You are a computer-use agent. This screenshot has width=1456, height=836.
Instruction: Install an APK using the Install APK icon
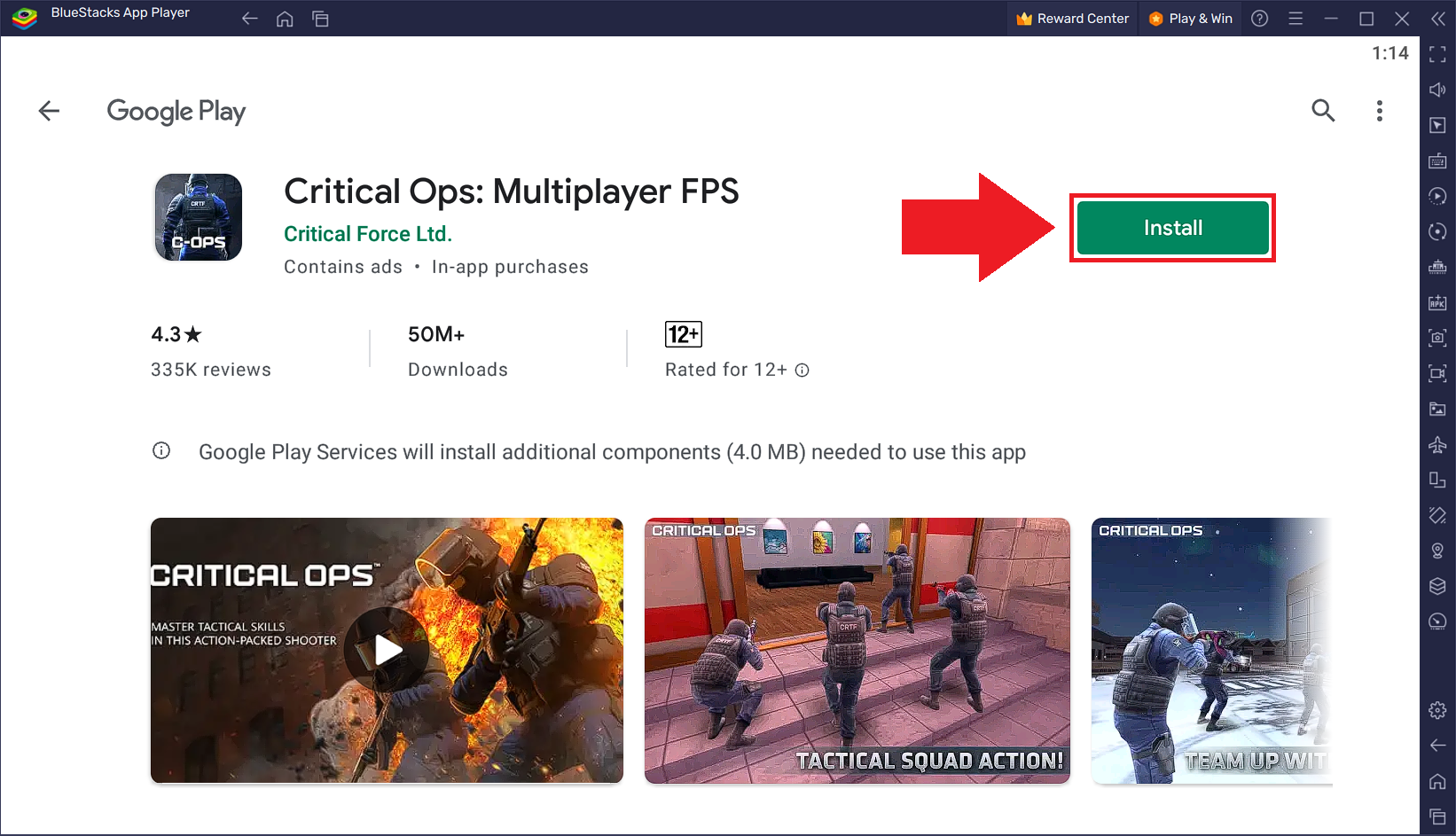tap(1438, 302)
